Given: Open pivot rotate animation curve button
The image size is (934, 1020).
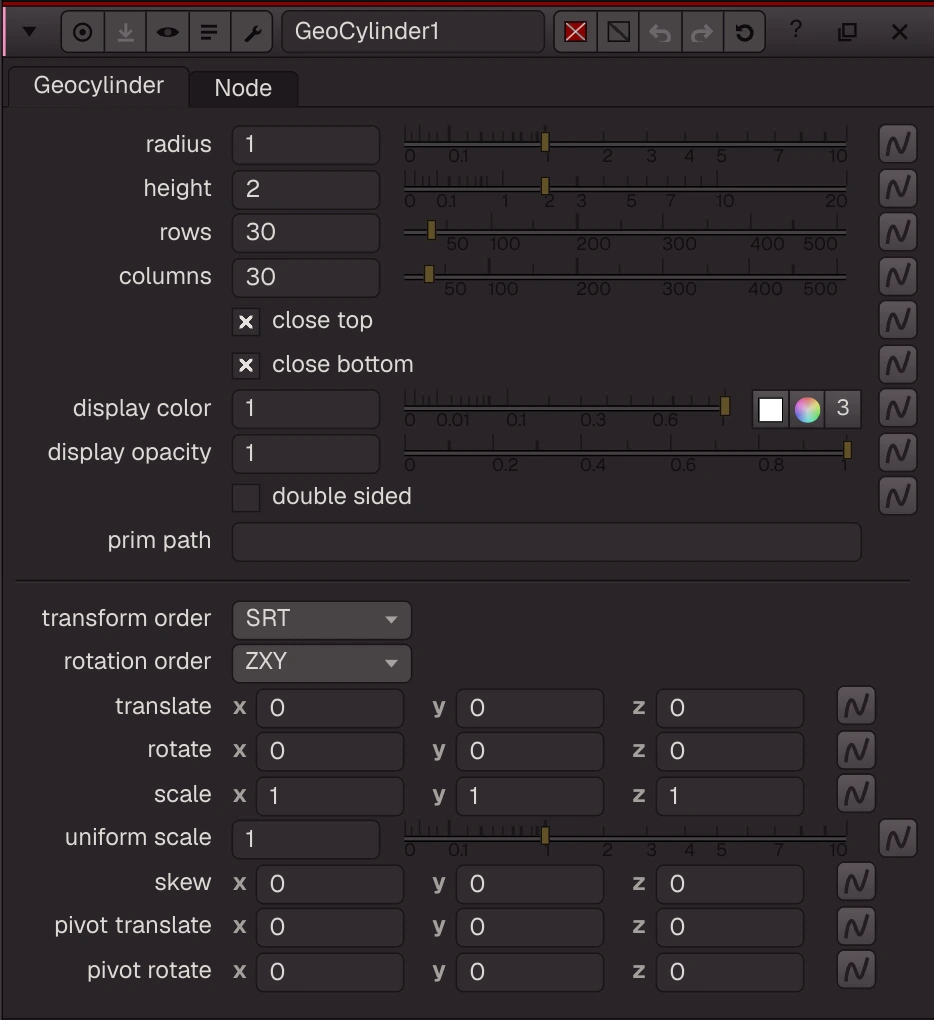Looking at the screenshot, I should (856, 970).
